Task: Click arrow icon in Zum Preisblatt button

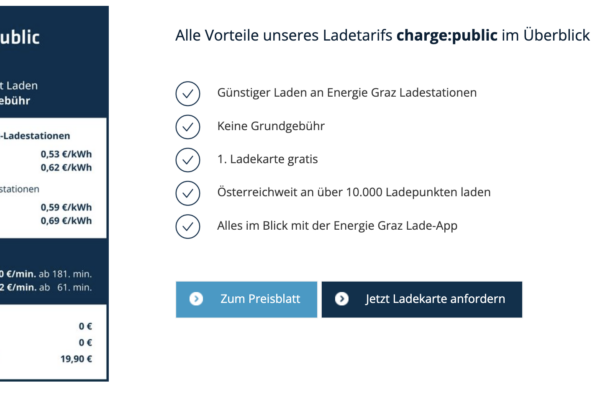Action: pyautogui.click(x=196, y=299)
